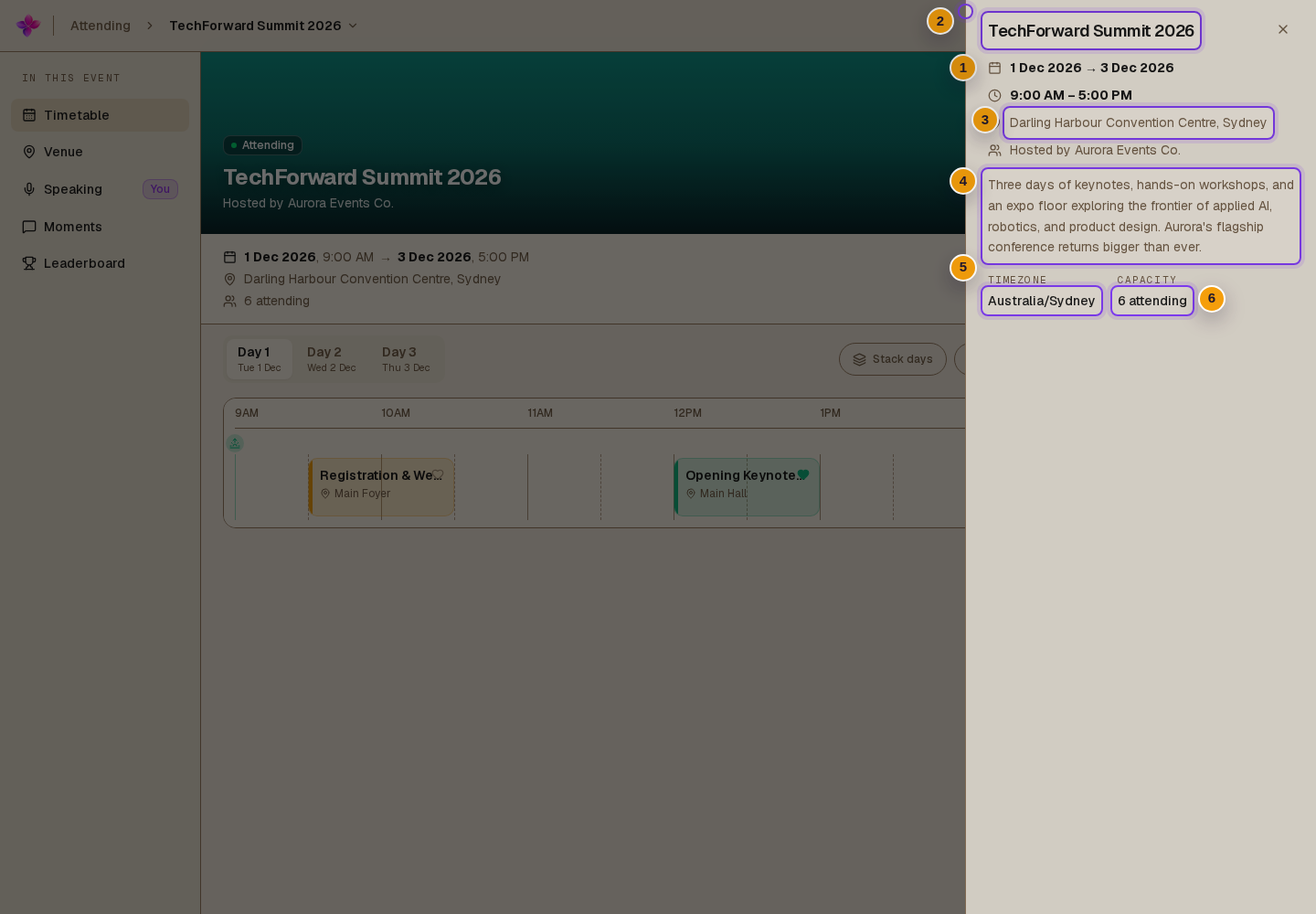The height and width of the screenshot is (914, 1316).
Task: Click the Main Foyer location pin icon
Action: pyautogui.click(x=325, y=494)
